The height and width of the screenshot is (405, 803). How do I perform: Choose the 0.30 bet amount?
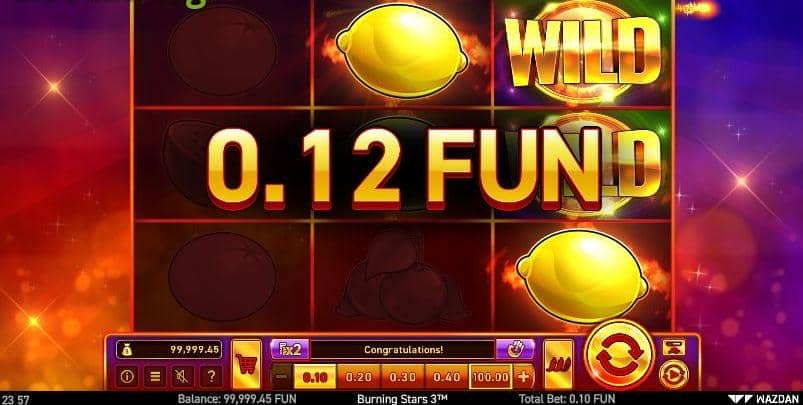(x=403, y=377)
